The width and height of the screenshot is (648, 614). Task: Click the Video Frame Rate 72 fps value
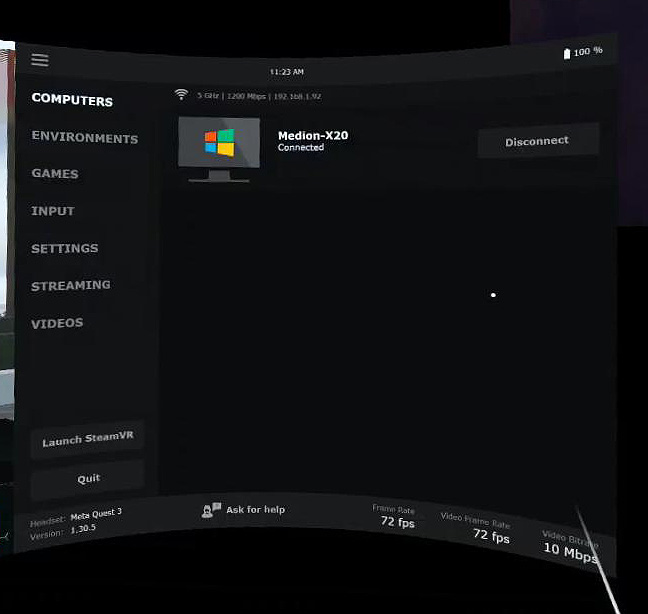pos(491,535)
